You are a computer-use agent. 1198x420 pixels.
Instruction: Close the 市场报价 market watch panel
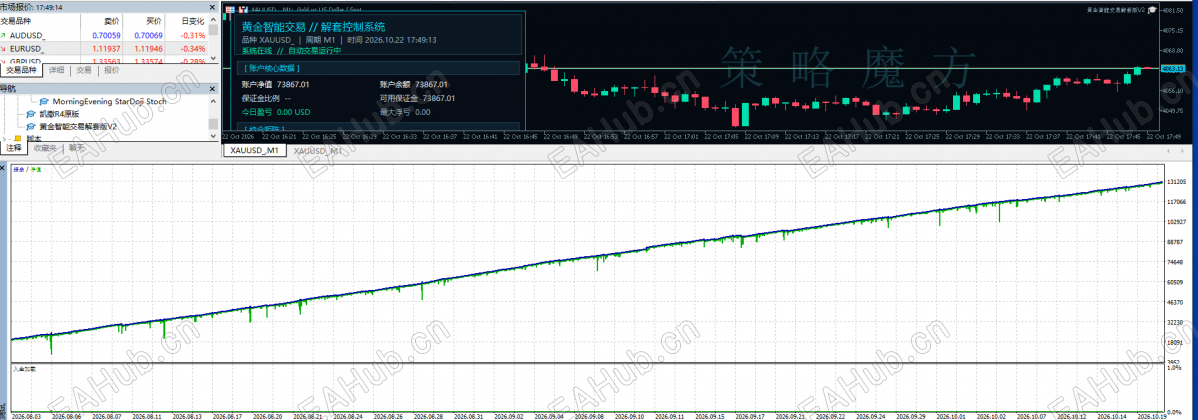(213, 6)
